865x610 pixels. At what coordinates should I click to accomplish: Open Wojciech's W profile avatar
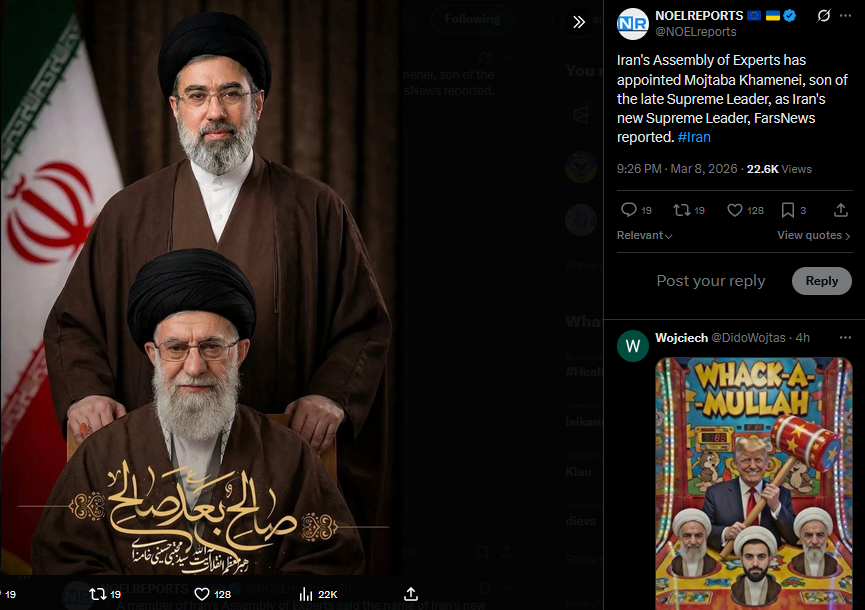pos(633,346)
